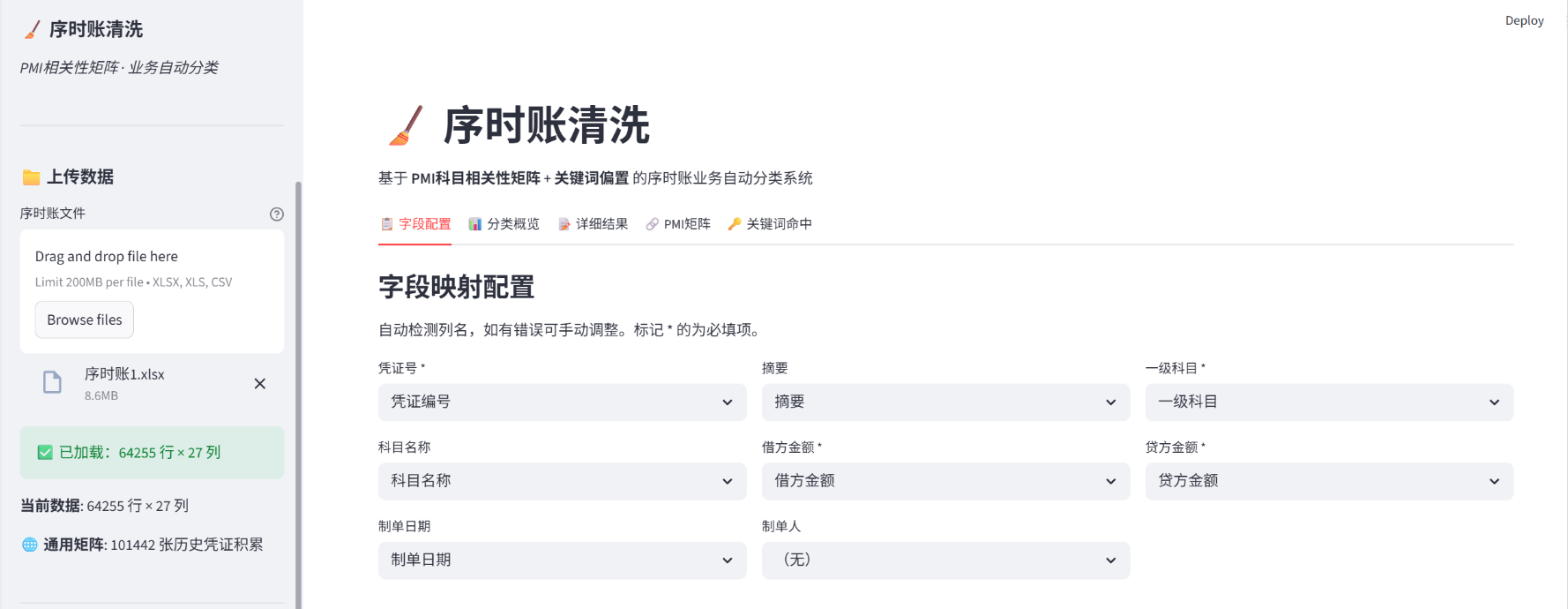Click the large broom icon beside main title
Image resolution: width=1568 pixels, height=609 pixels.
point(406,125)
